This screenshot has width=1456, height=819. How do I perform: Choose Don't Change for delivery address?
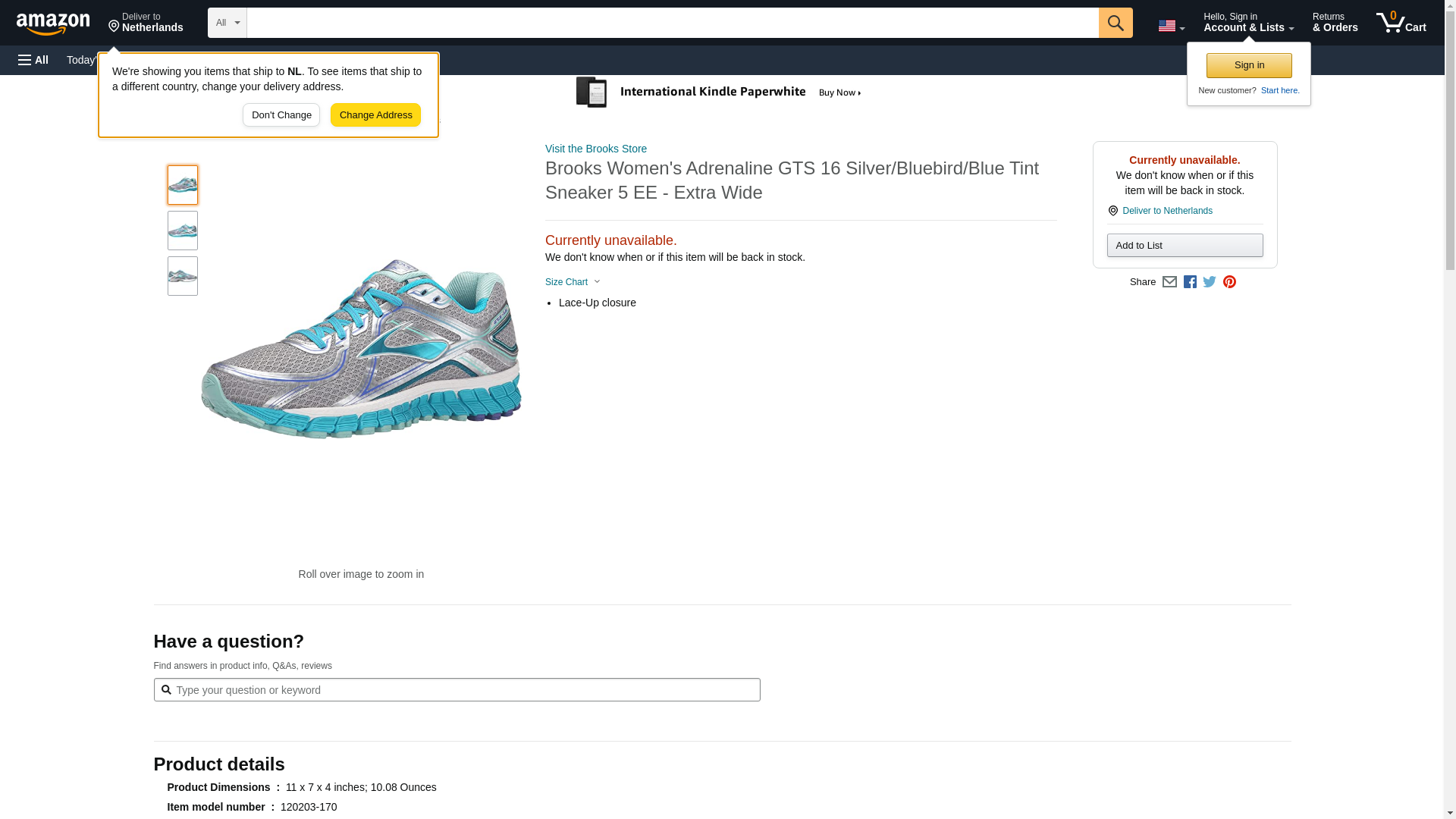pyautogui.click(x=281, y=115)
